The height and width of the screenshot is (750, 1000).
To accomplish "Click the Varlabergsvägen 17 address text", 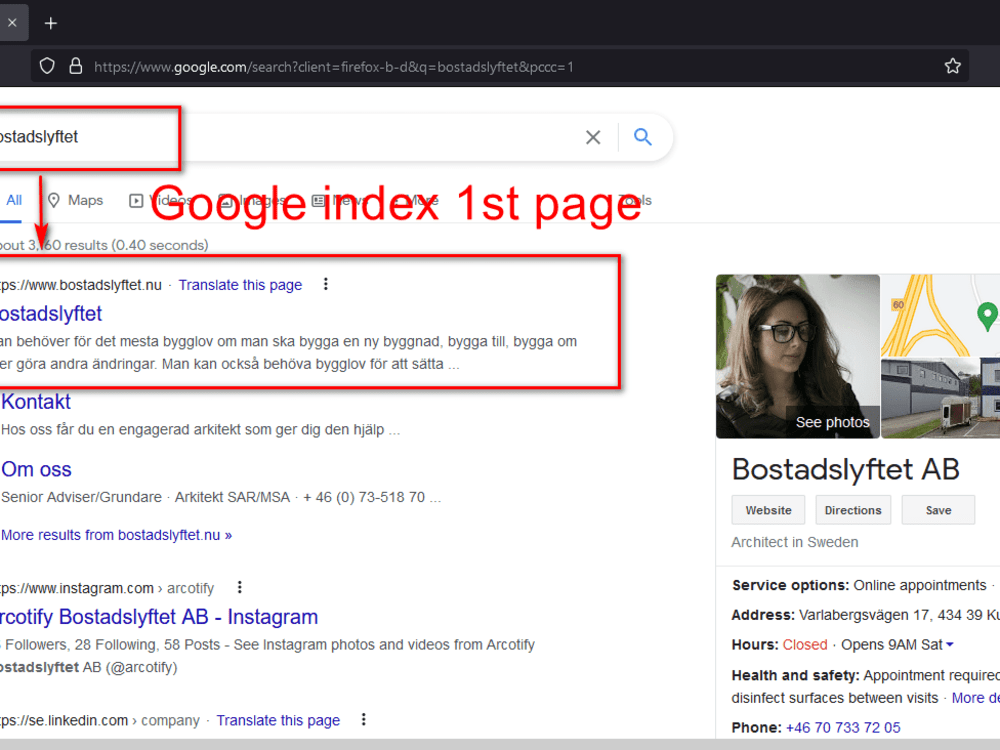I will tap(899, 615).
